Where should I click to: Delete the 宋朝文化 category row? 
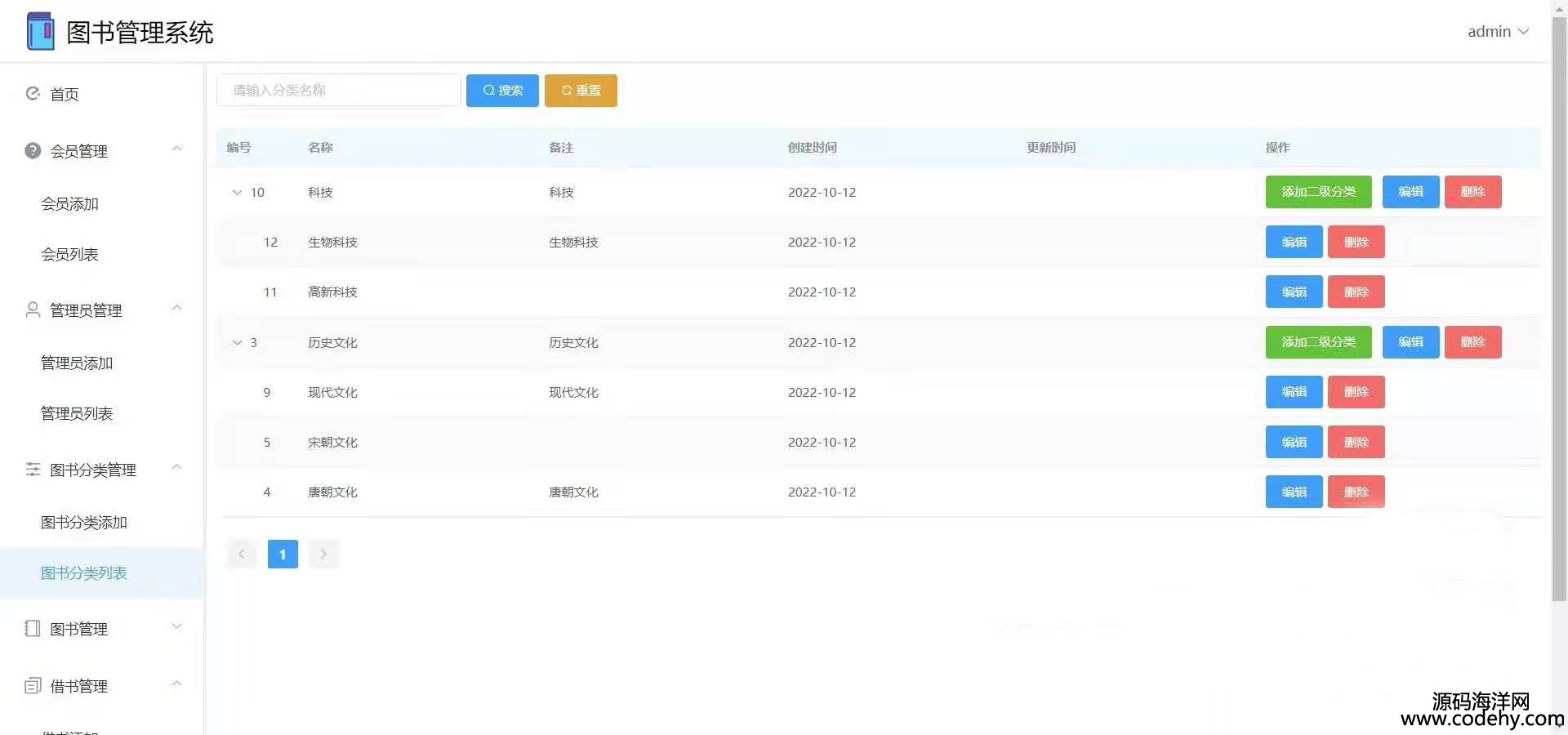tap(1356, 443)
